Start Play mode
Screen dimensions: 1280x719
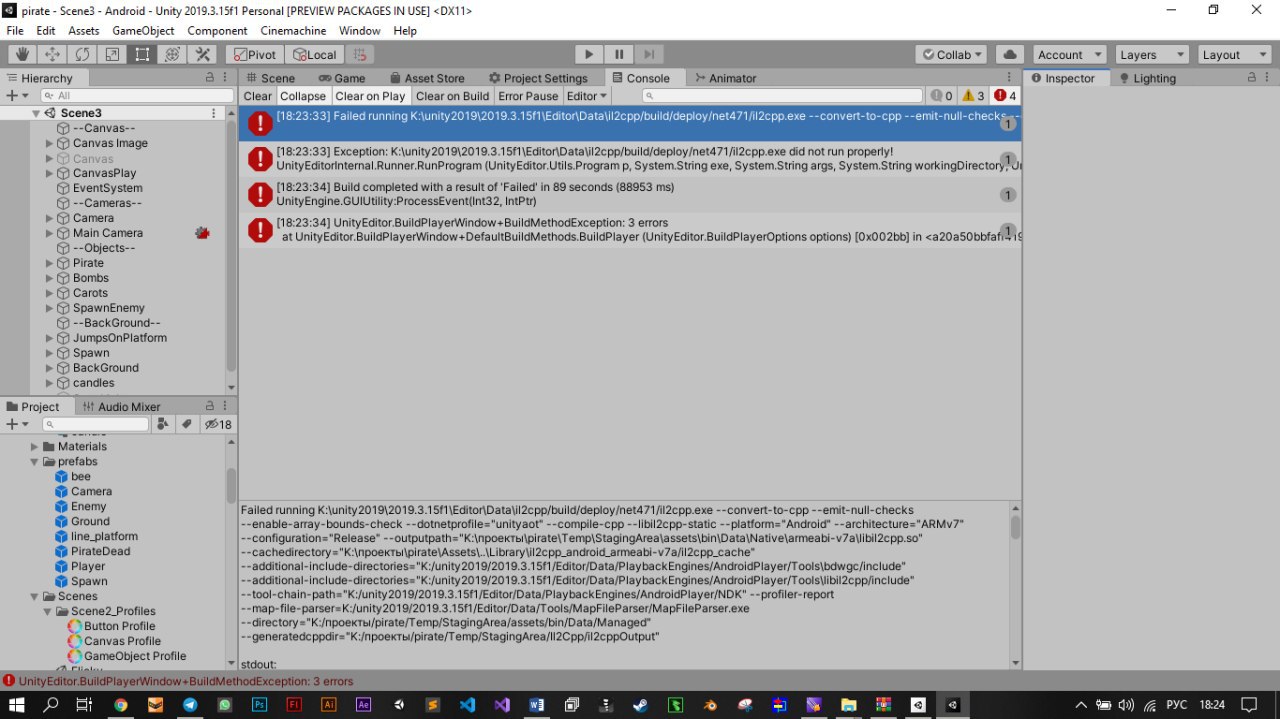[x=589, y=55]
